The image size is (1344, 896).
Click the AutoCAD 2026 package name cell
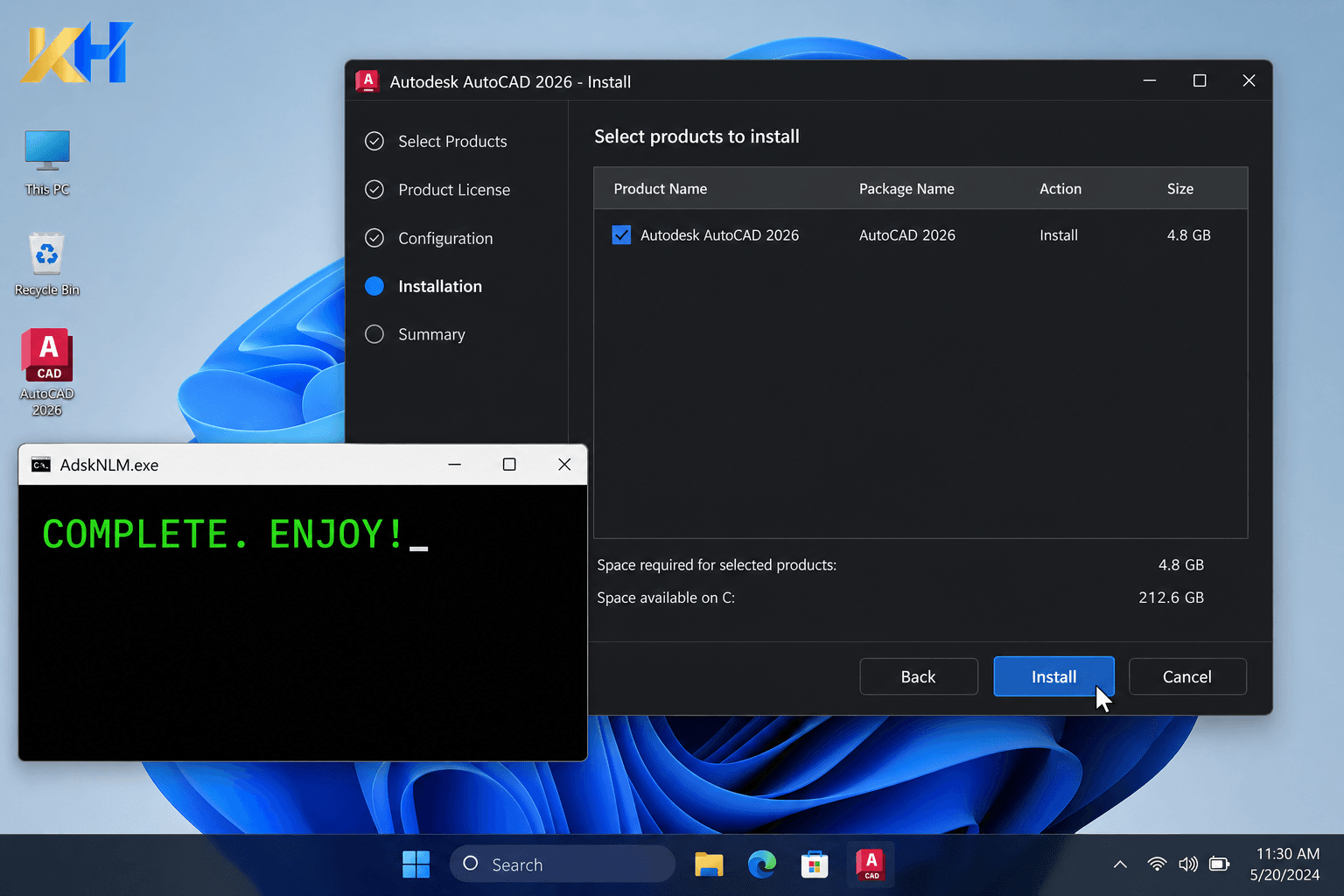(x=907, y=235)
